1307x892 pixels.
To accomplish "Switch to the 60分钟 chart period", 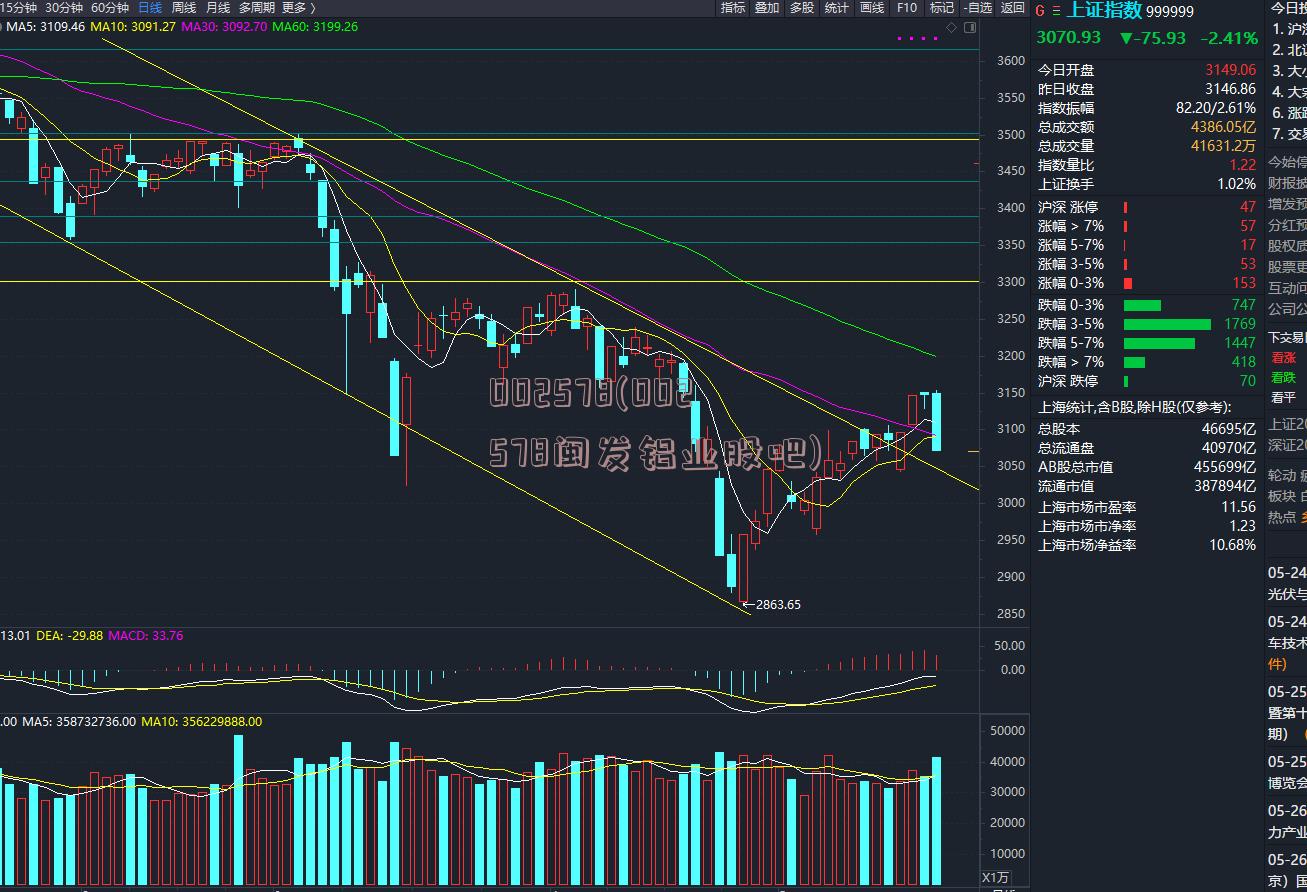I will (109, 7).
